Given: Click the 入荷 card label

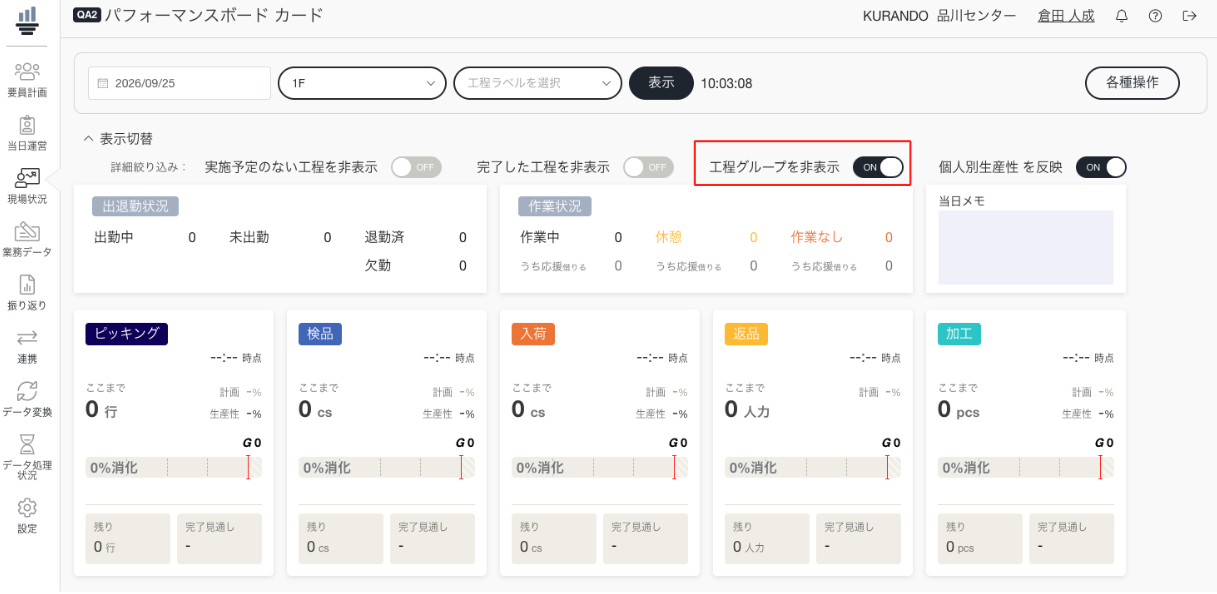Looking at the screenshot, I should pos(533,334).
